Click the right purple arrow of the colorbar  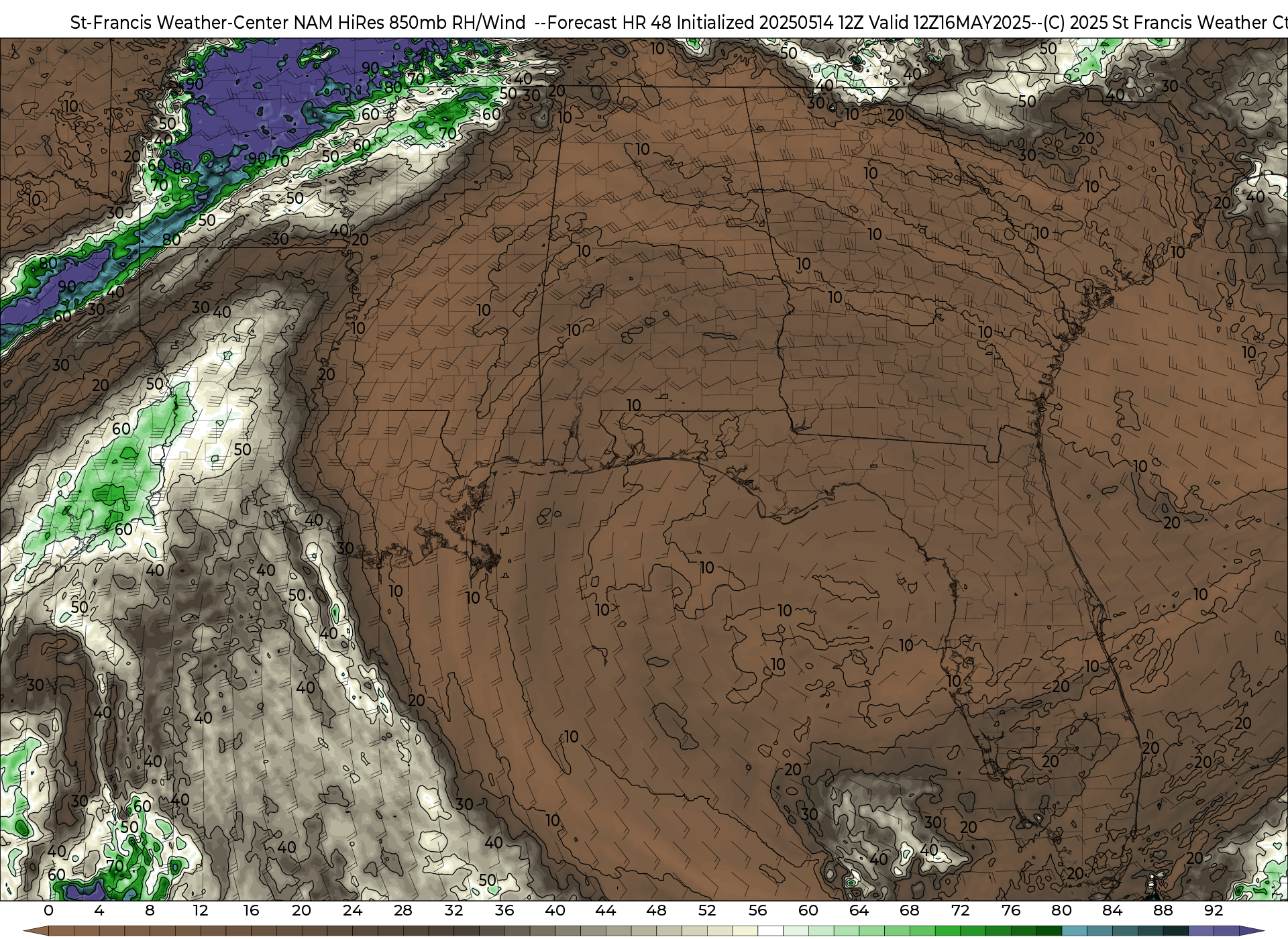click(x=1251, y=932)
